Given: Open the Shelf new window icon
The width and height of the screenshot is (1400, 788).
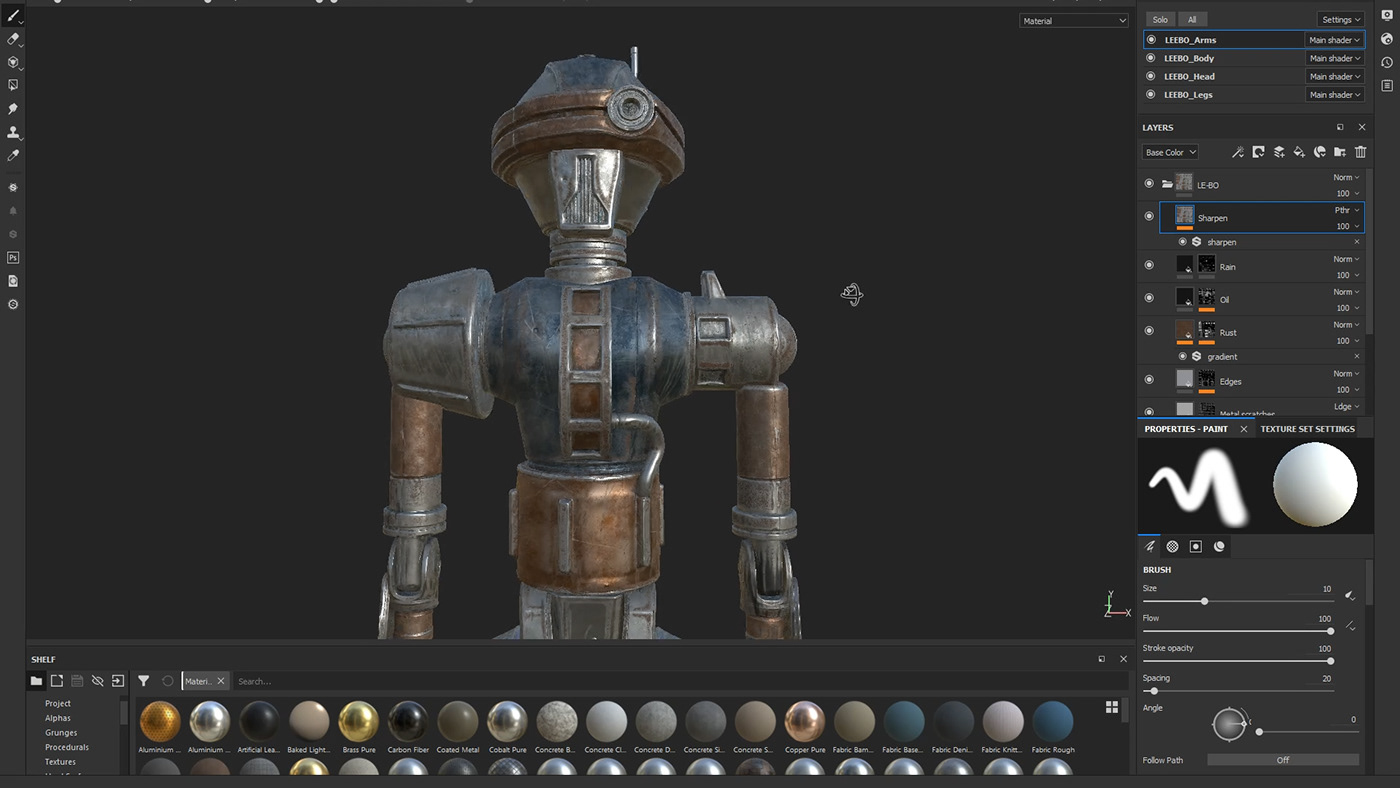Looking at the screenshot, I should [1101, 659].
